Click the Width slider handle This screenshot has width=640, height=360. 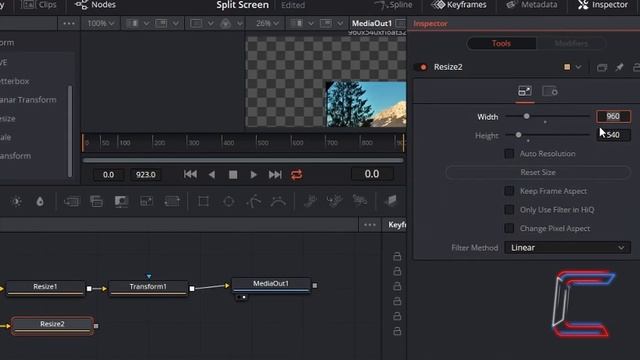pyautogui.click(x=527, y=116)
